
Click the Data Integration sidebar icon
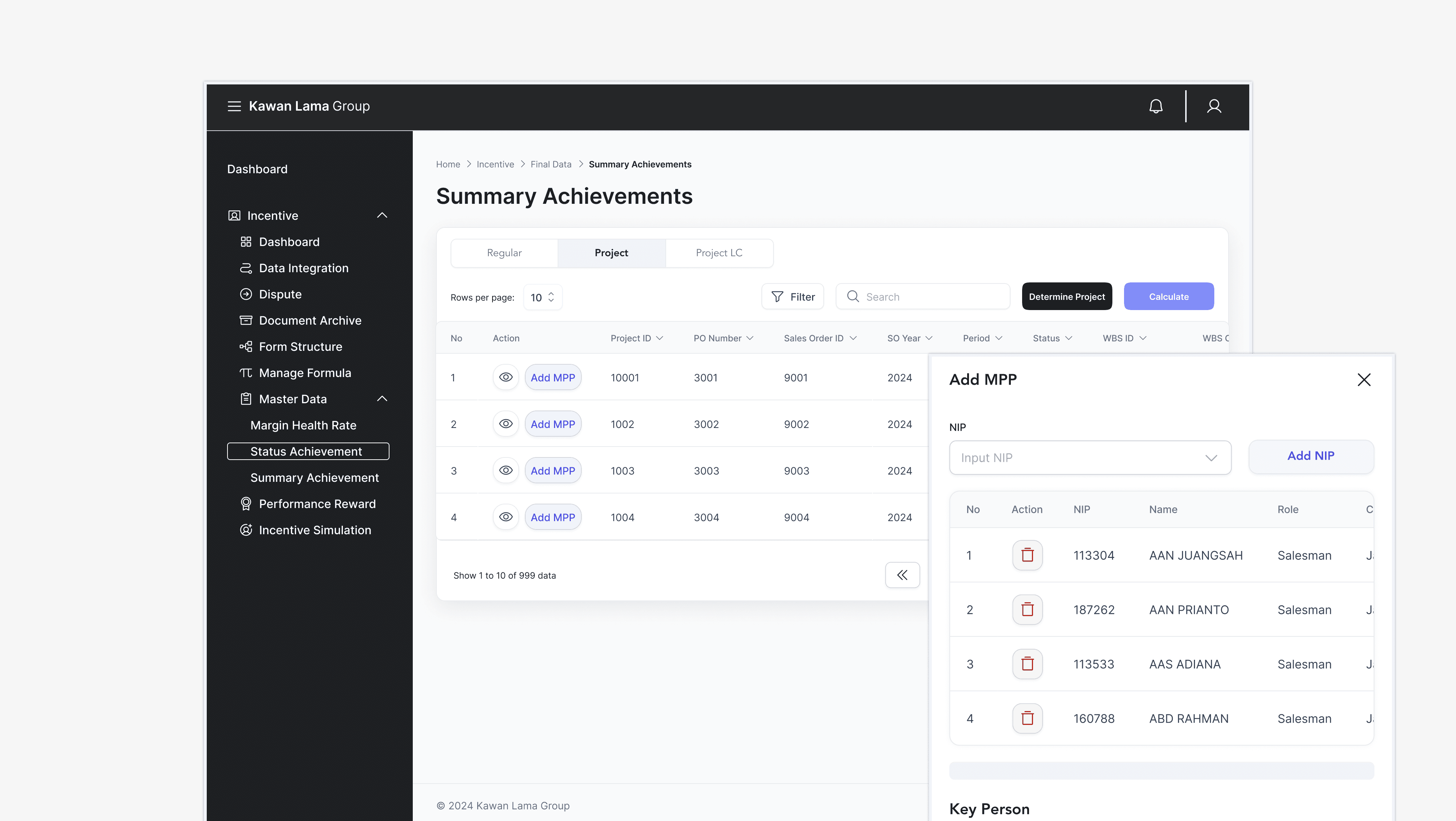pos(246,268)
